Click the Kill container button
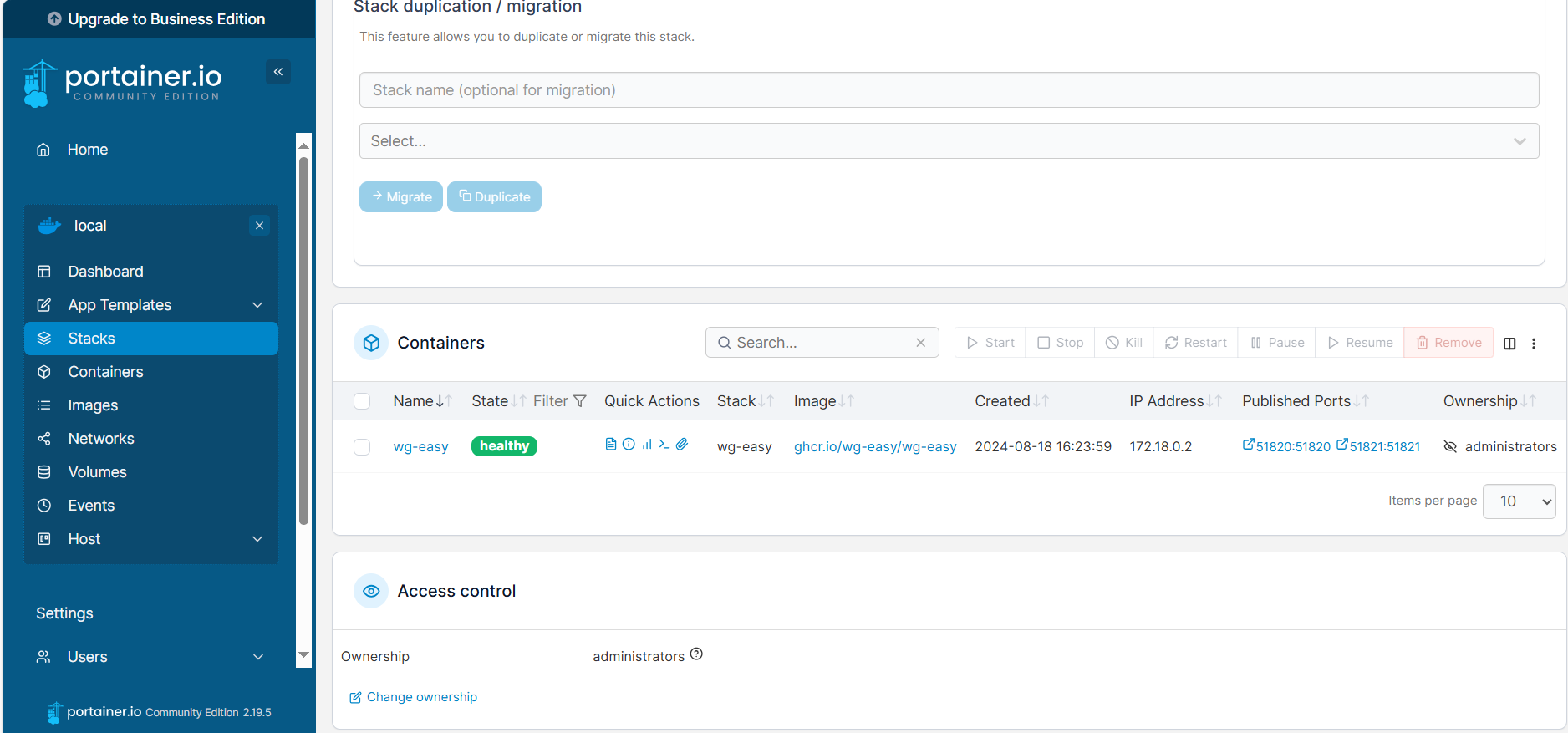Screen dimensions: 1568x733 coord(1124,343)
